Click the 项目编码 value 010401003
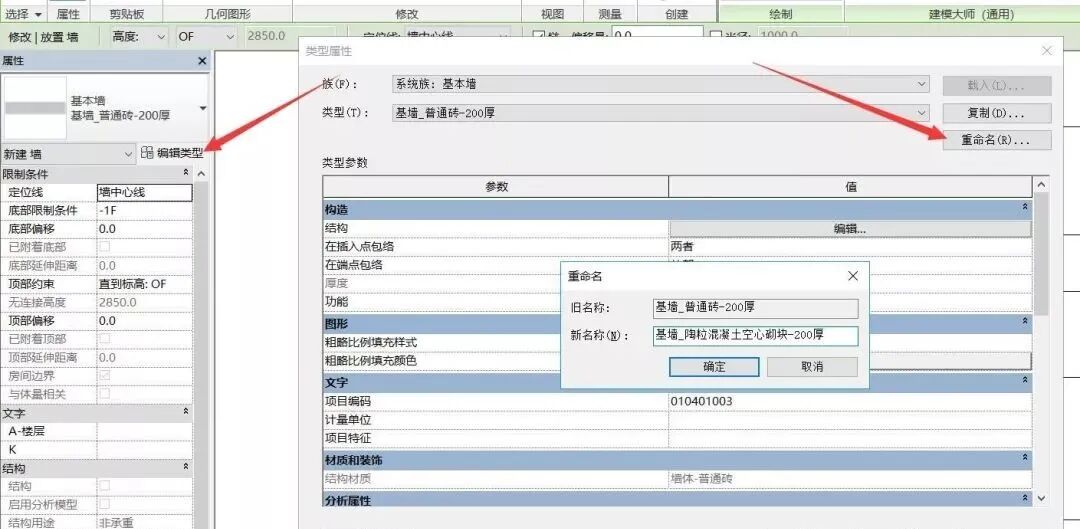Viewport: 1080px width, 529px height. coord(850,401)
